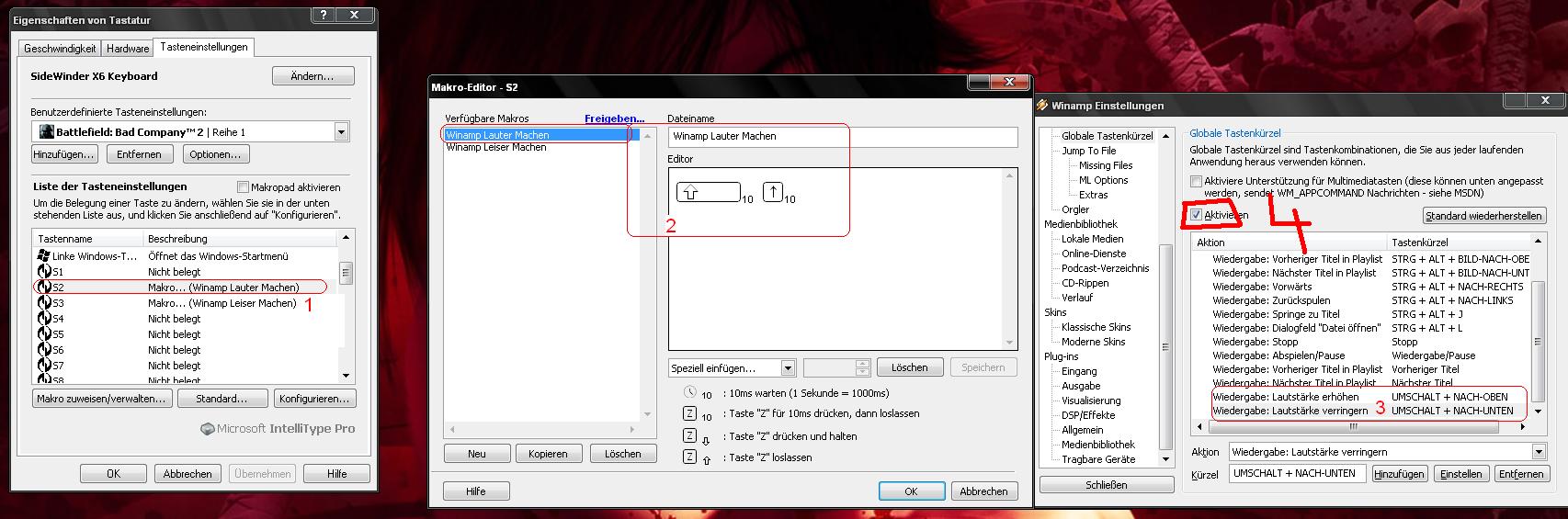Open the Aktion dropdown in Winamp settings
1568x519 pixels.
1538,452
